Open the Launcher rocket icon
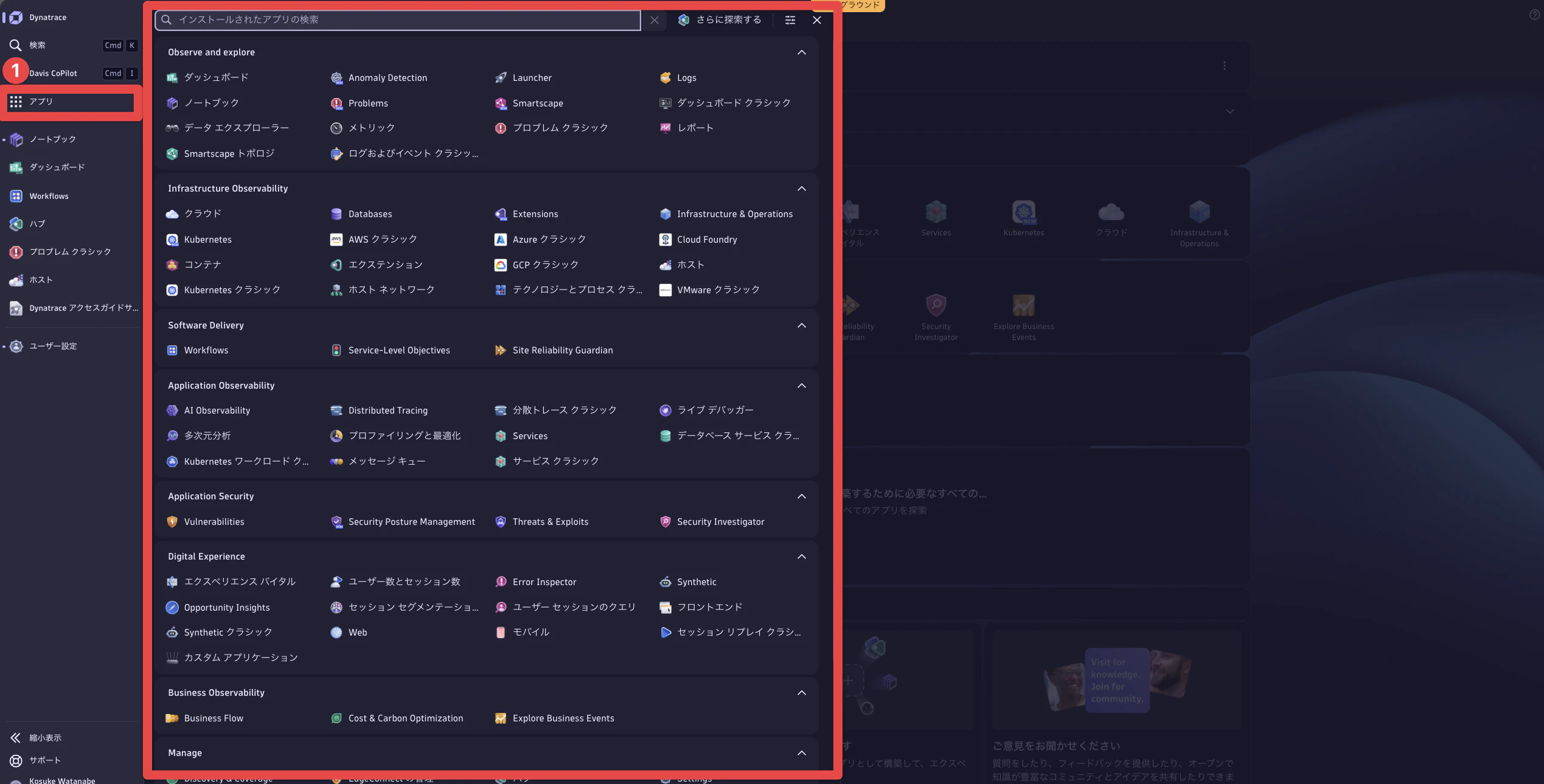1544x784 pixels. point(501,78)
